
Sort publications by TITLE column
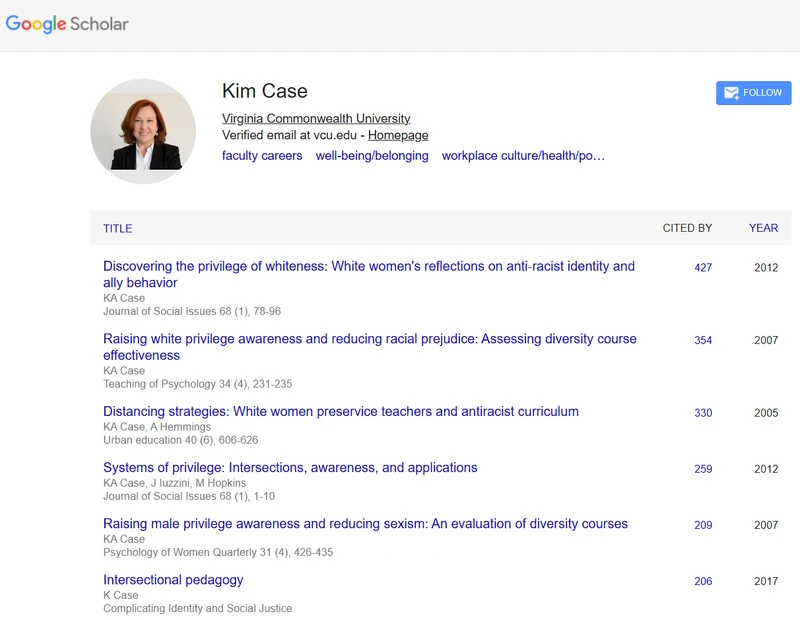(117, 228)
